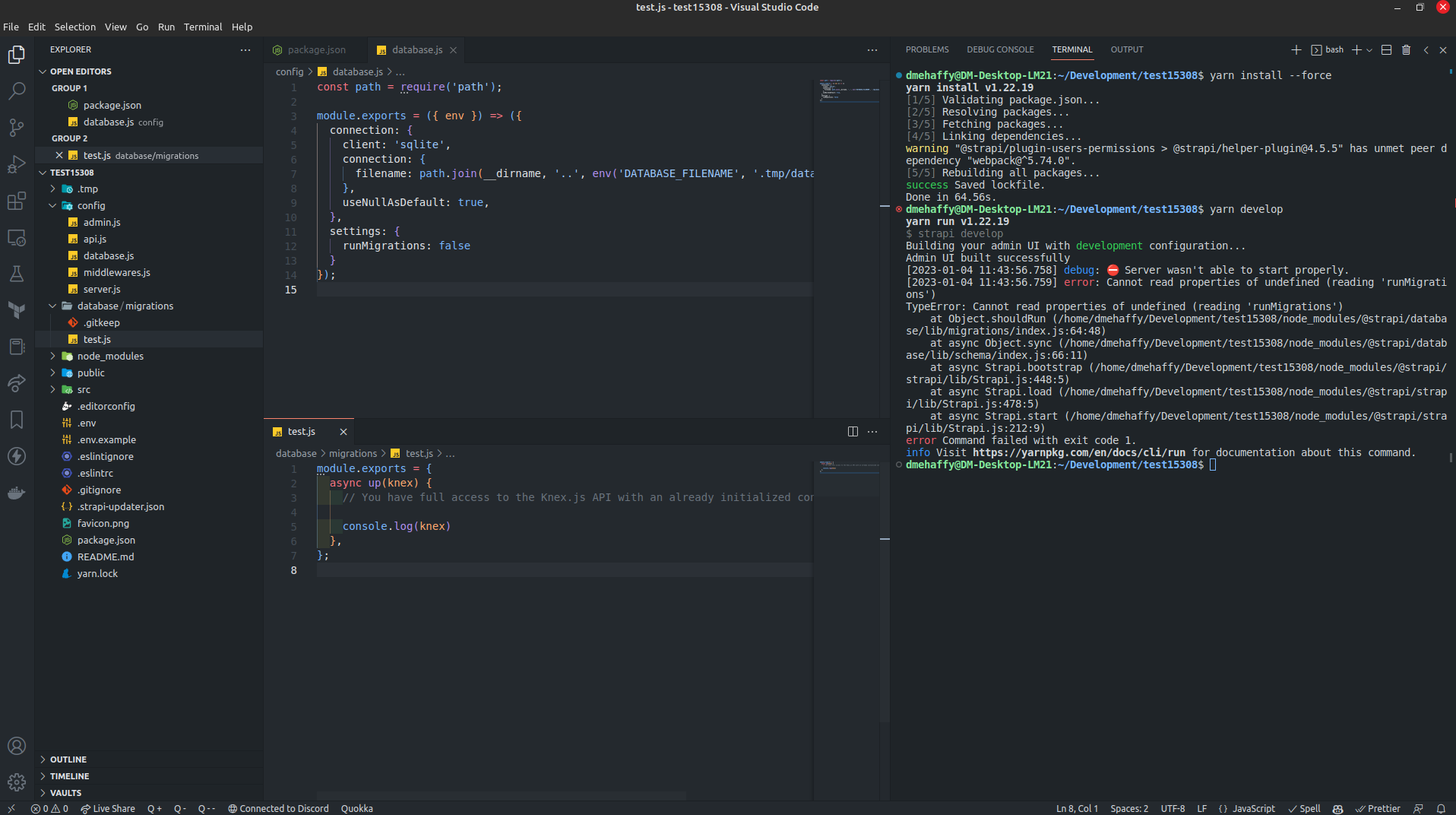Expand the OUTLINE section
Image resolution: width=1456 pixels, height=815 pixels.
(68, 759)
